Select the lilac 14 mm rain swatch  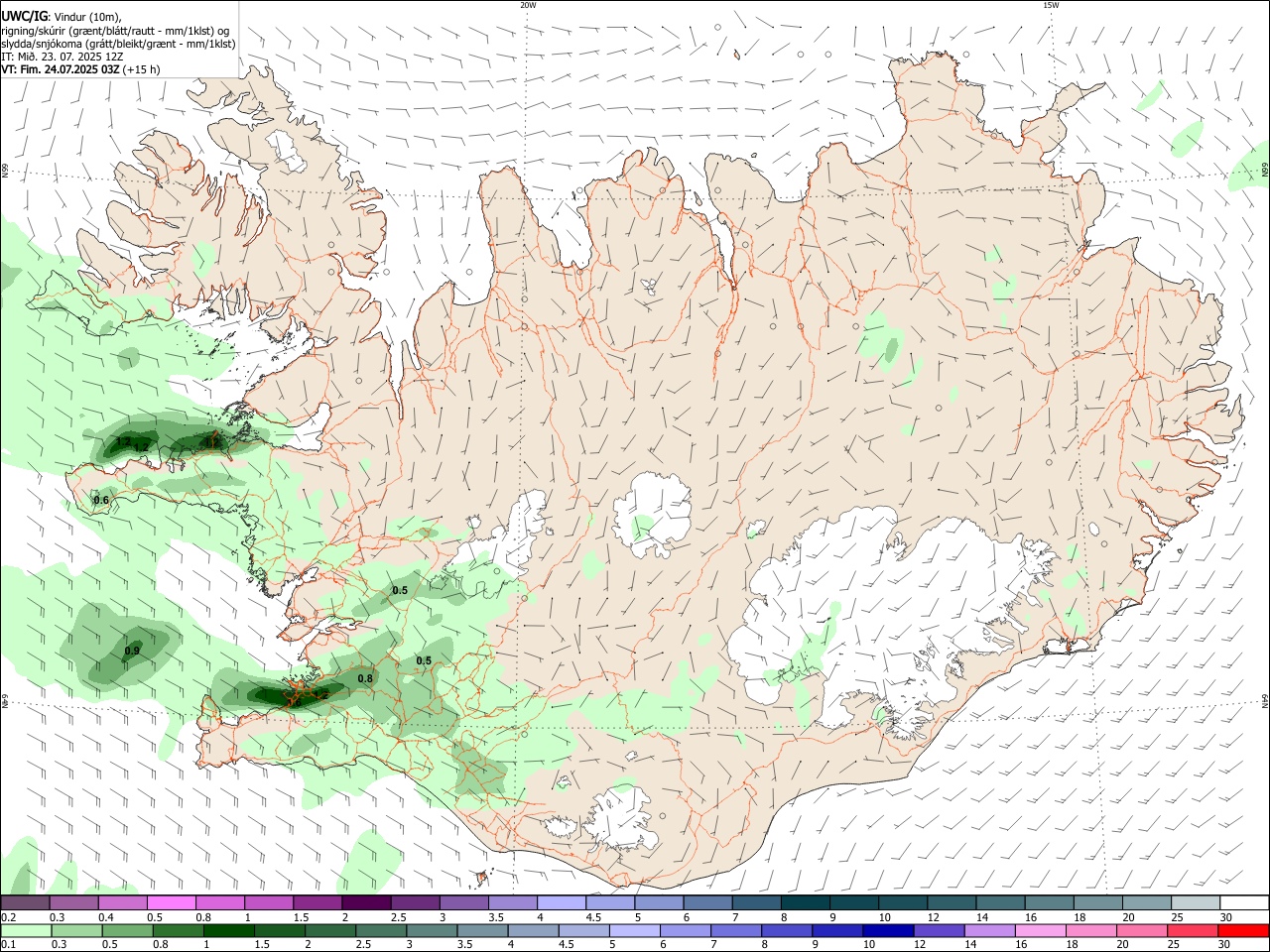(989, 930)
